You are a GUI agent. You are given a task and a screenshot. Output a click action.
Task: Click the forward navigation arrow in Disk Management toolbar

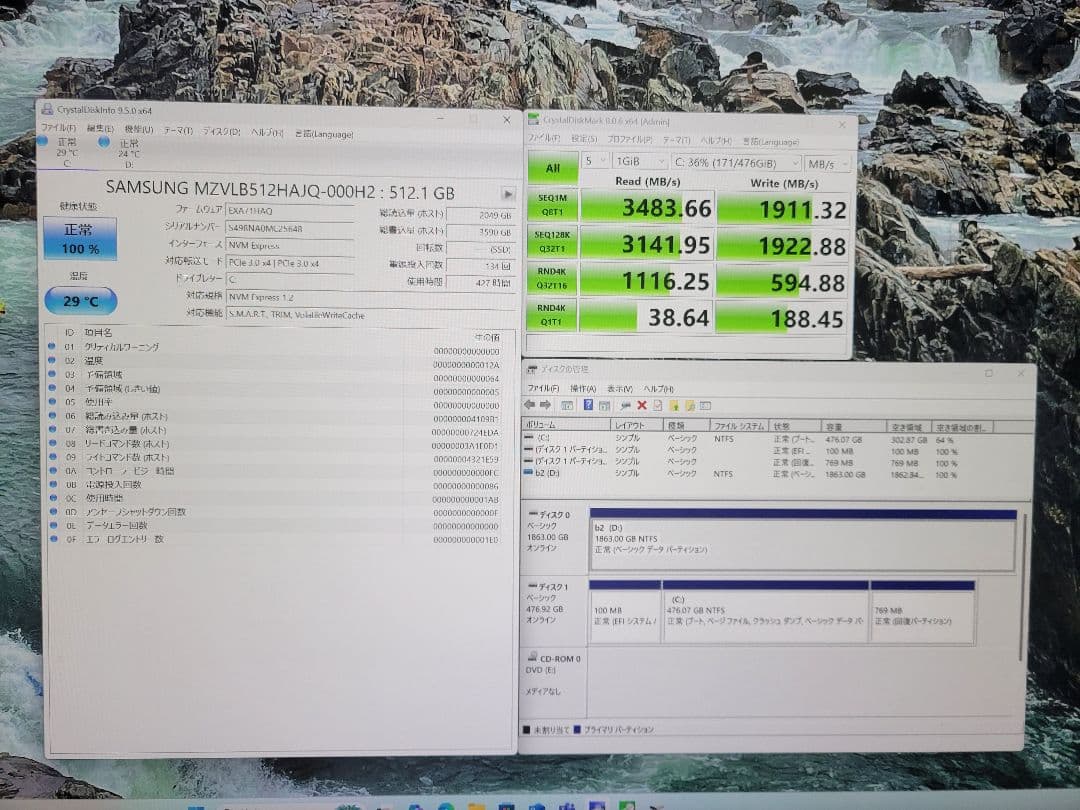[x=546, y=404]
